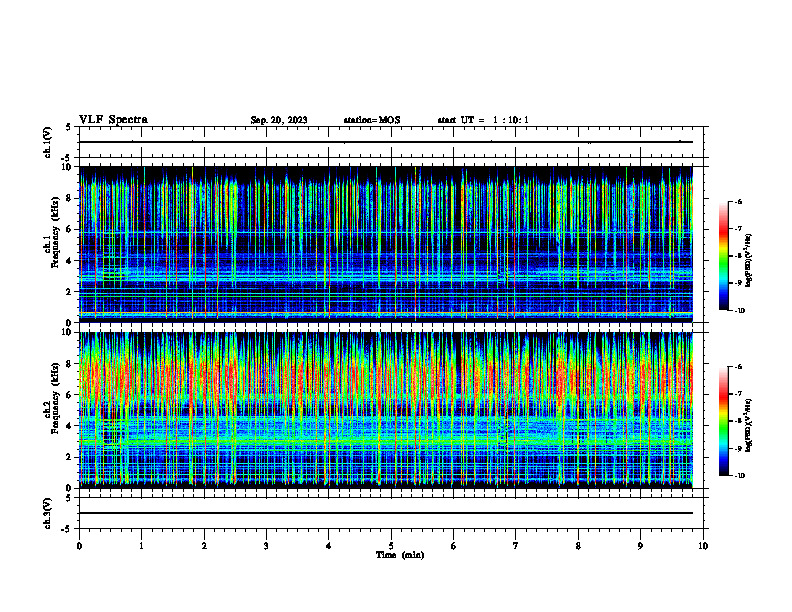
Task: Click the ch.1 spectrogram color scale bar
Action: point(723,256)
